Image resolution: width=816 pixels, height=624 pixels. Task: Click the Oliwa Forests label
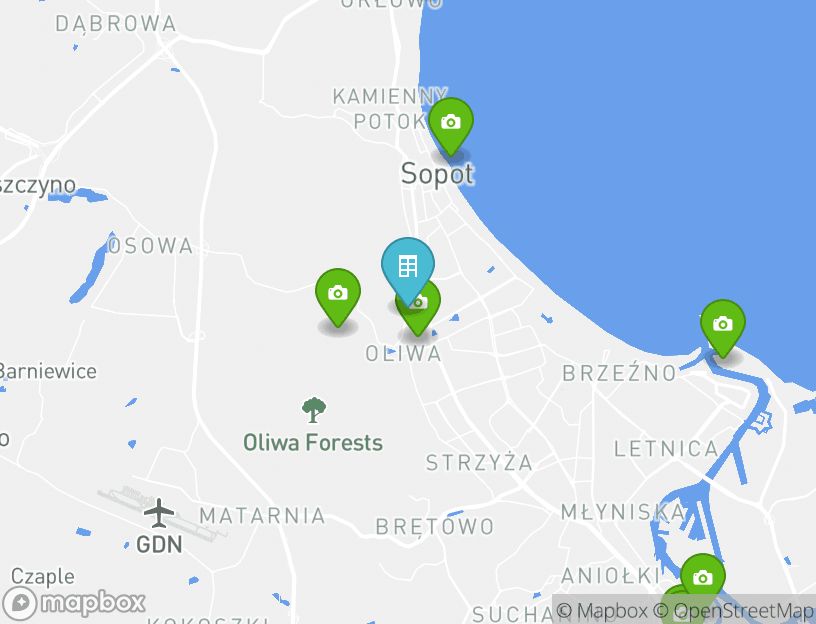pos(313,443)
